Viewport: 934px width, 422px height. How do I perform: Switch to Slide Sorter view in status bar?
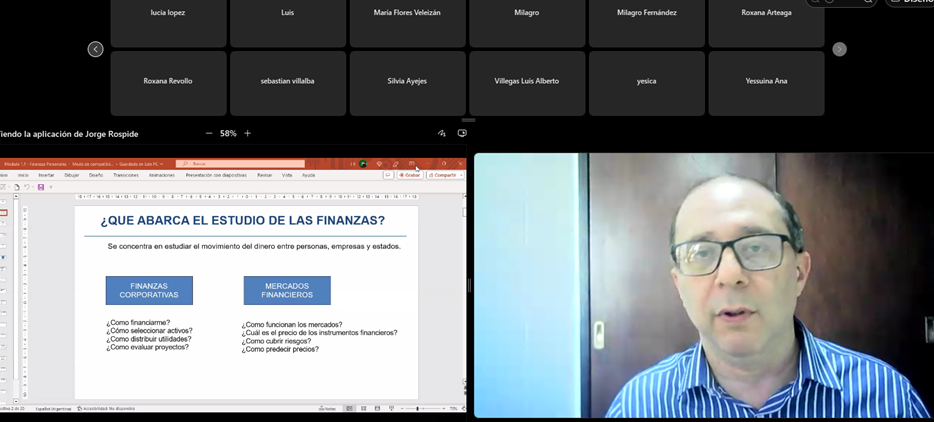363,408
